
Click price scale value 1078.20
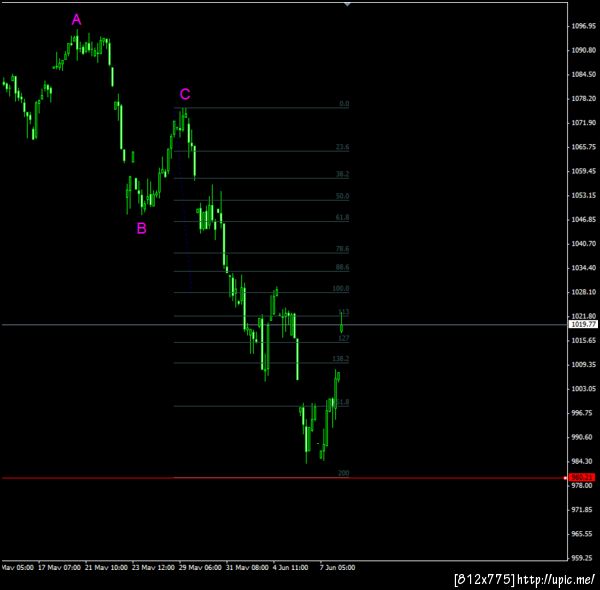[584, 98]
